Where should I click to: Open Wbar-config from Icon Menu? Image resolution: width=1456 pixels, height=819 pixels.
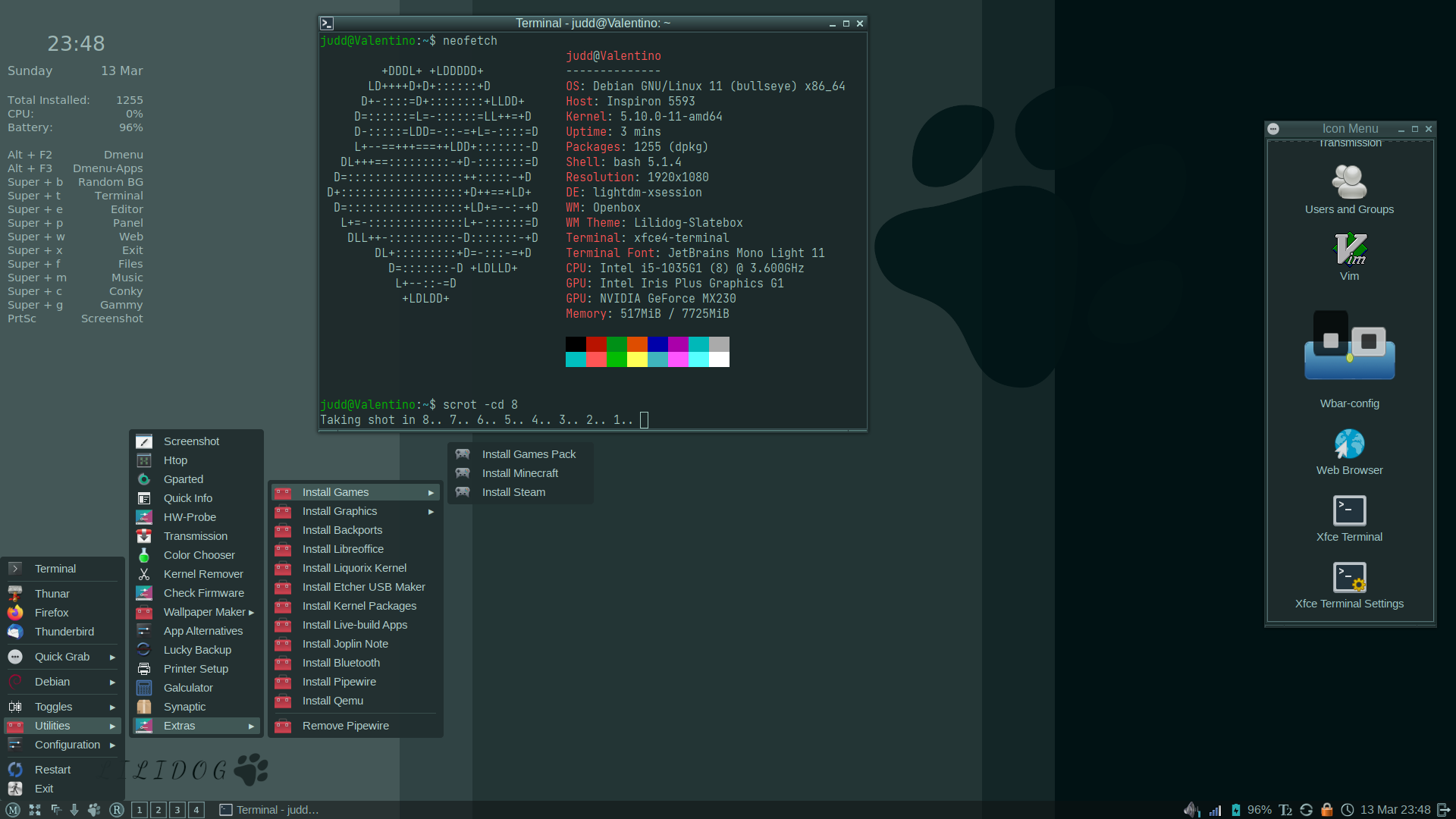(x=1349, y=359)
